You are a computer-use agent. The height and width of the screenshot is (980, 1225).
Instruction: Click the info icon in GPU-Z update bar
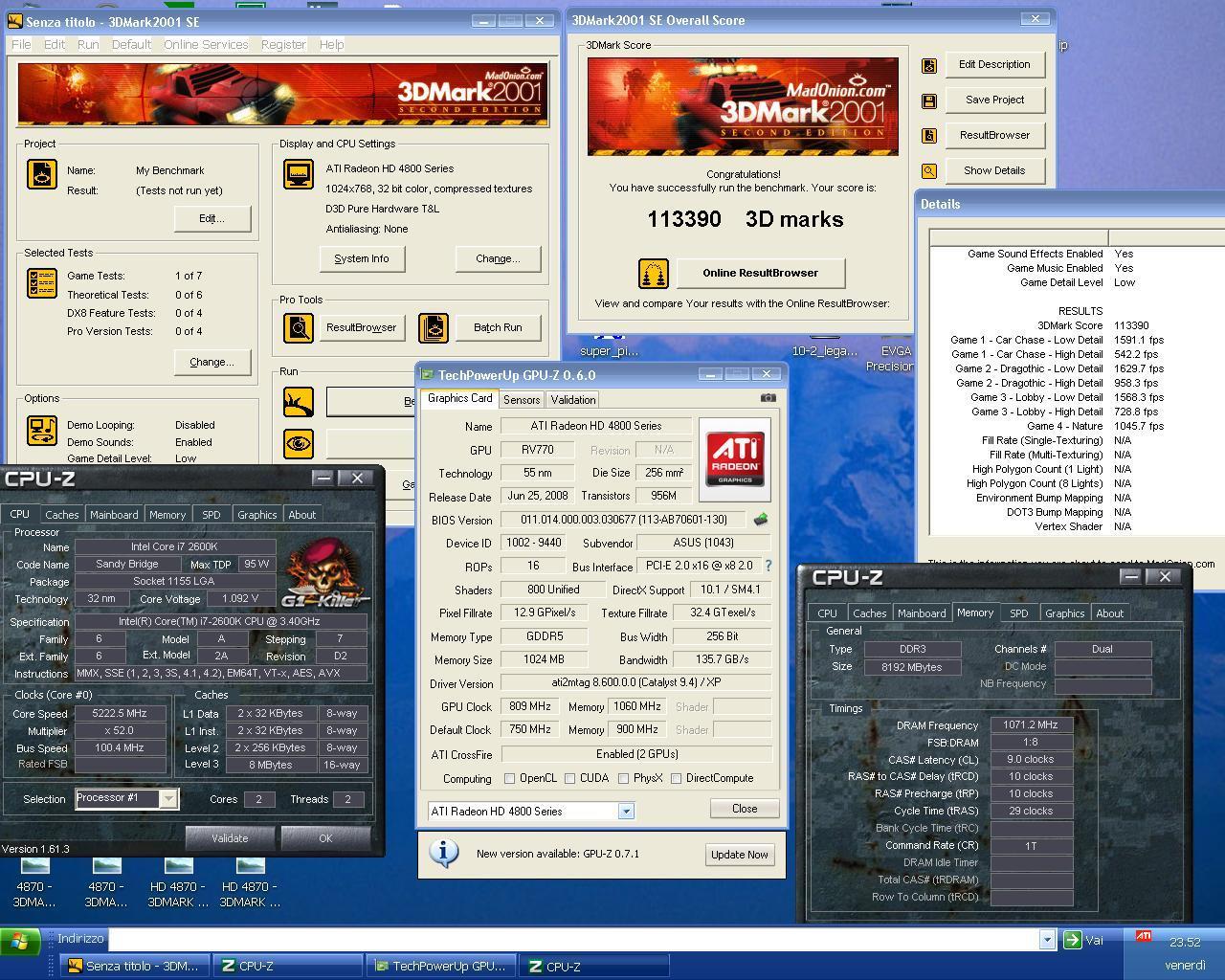pos(444,853)
